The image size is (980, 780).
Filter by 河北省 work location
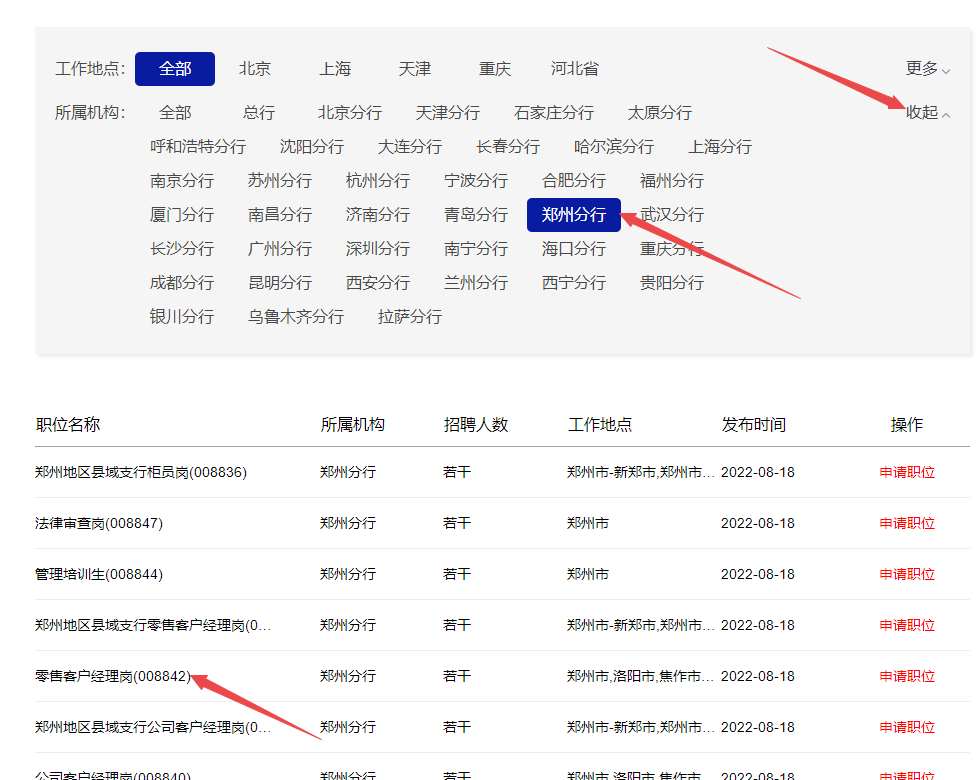point(575,69)
